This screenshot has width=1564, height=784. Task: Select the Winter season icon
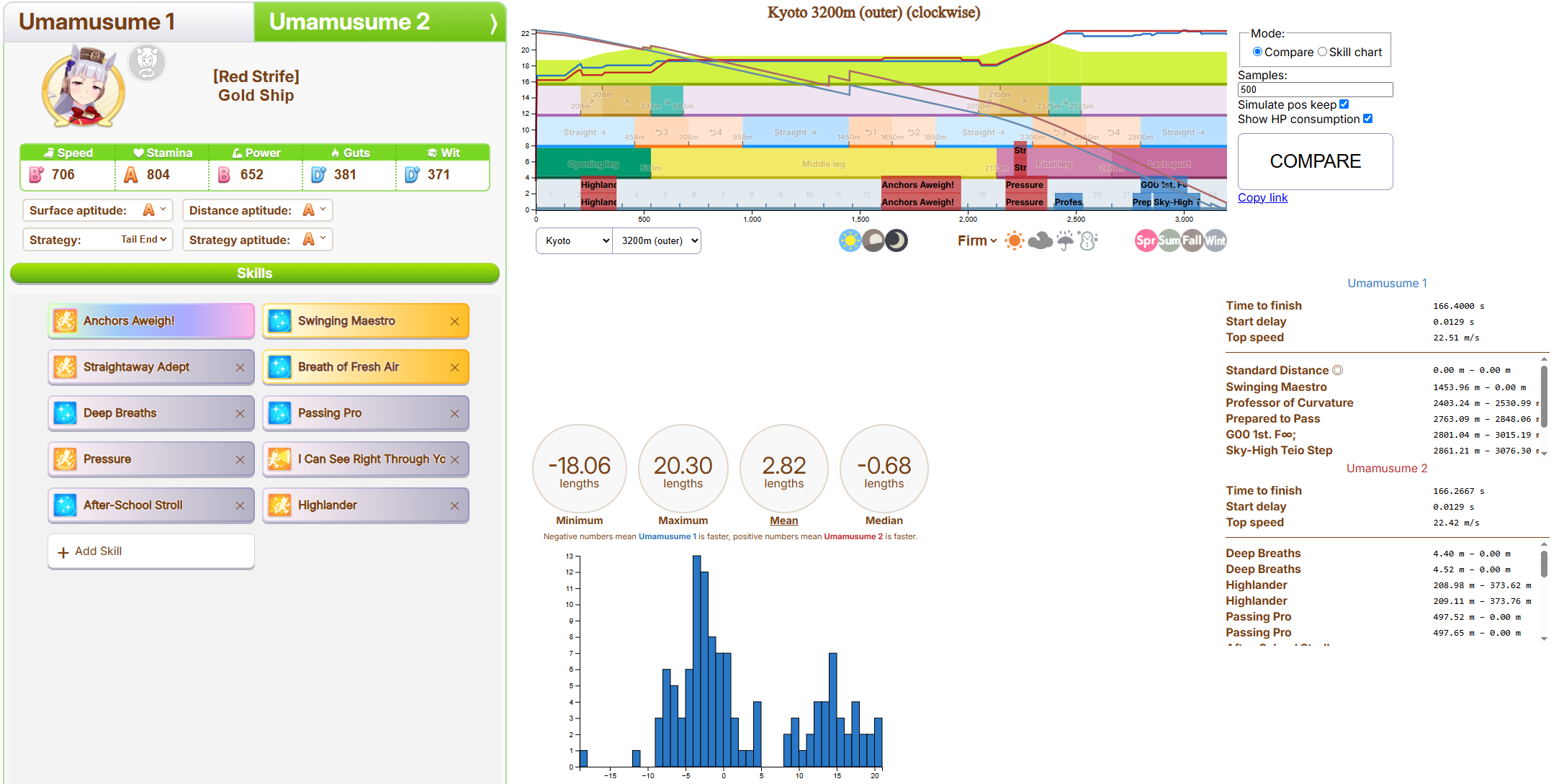[1215, 240]
